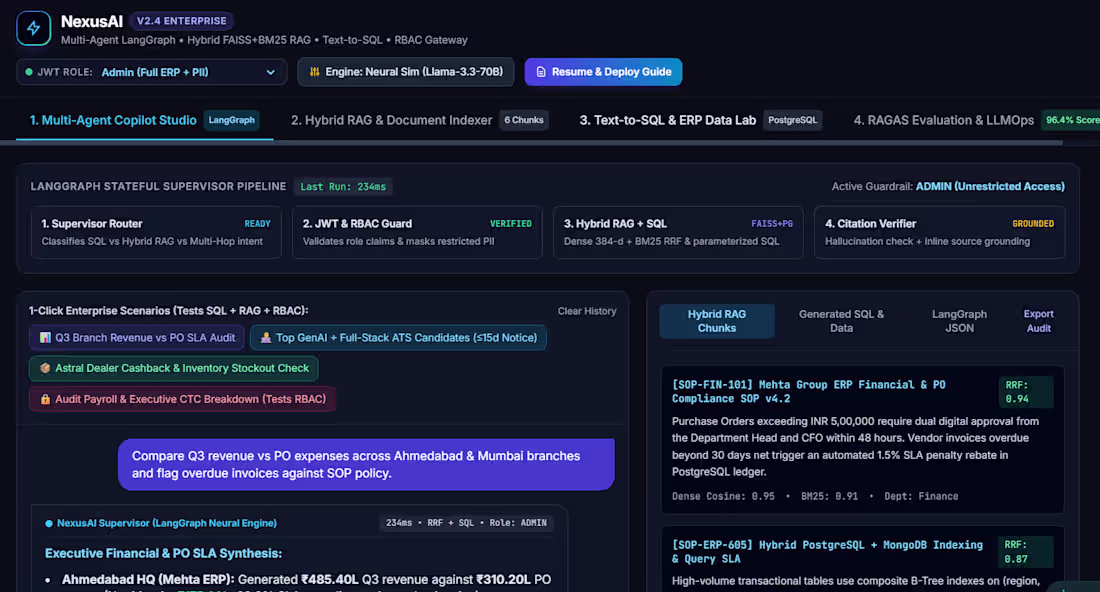Screen dimensions: 1100x592
Task: Click the user message about Q3 revenue comparison
Action: click(366, 464)
